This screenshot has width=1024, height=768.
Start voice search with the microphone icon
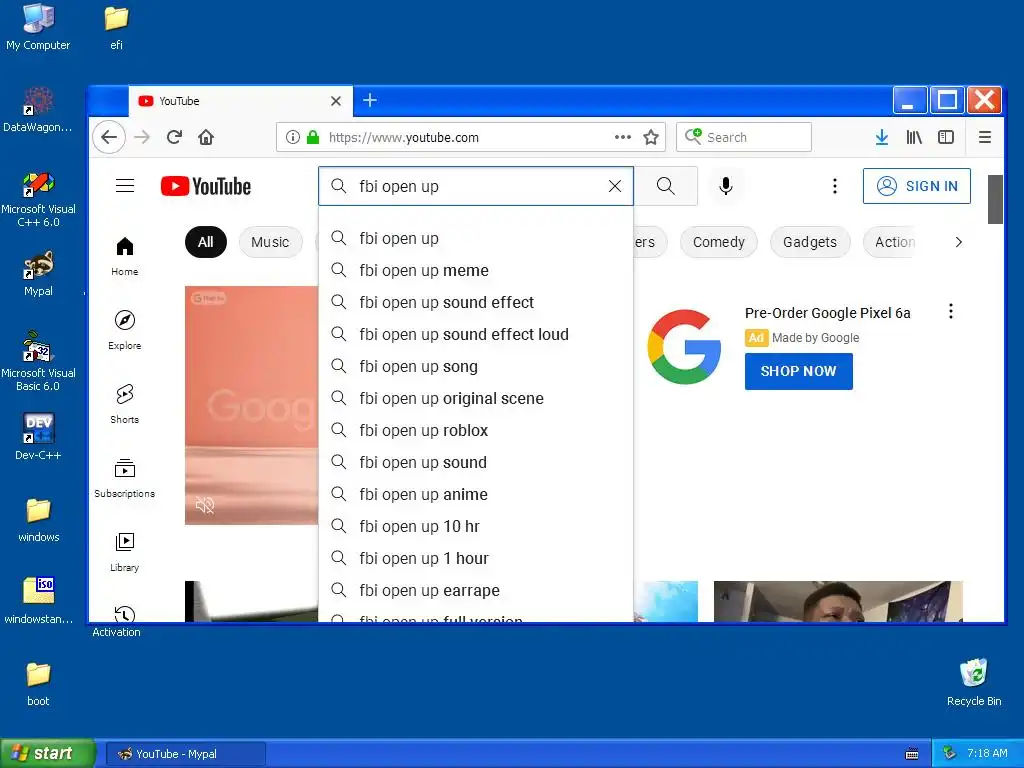(726, 186)
